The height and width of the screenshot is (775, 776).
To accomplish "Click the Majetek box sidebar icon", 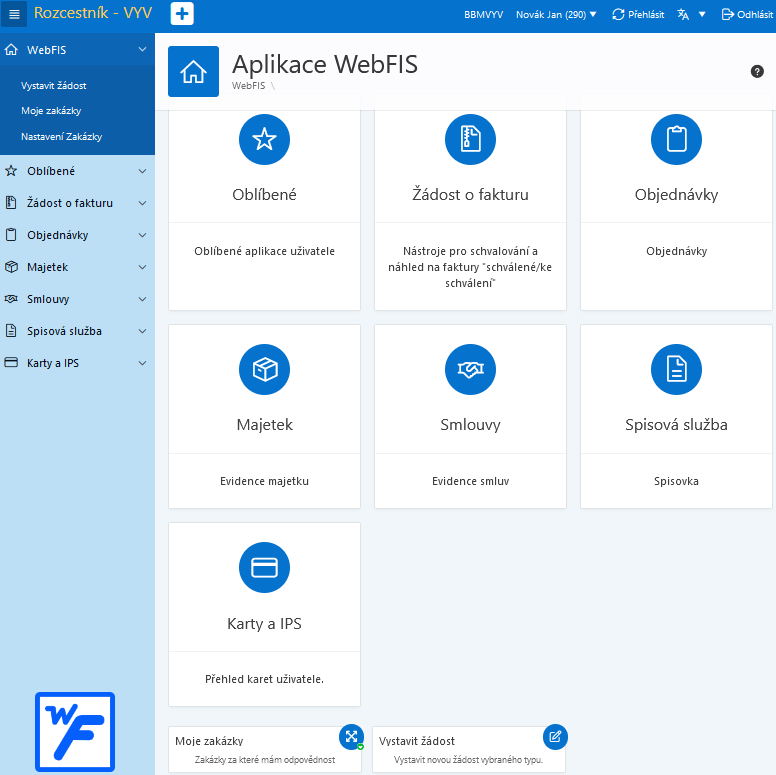I will coord(11,267).
